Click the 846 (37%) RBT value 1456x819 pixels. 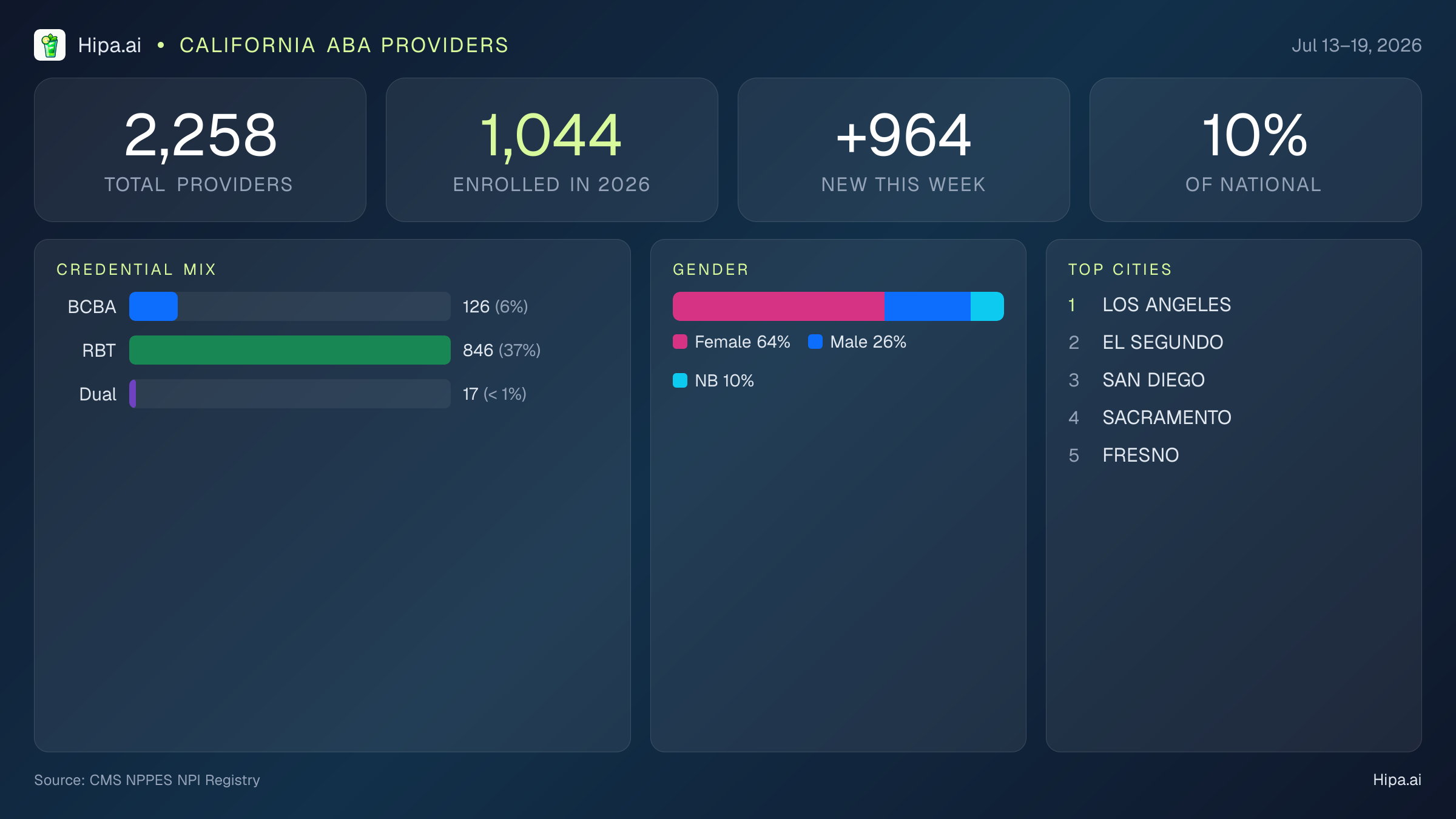(x=502, y=351)
